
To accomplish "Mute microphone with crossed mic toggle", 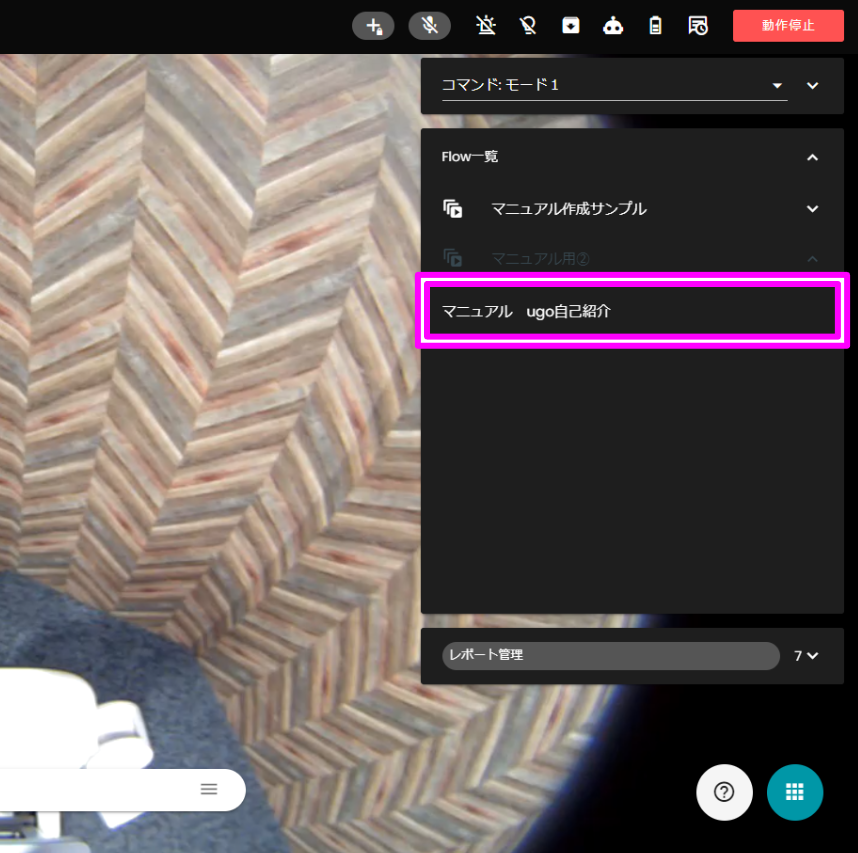I will [429, 25].
